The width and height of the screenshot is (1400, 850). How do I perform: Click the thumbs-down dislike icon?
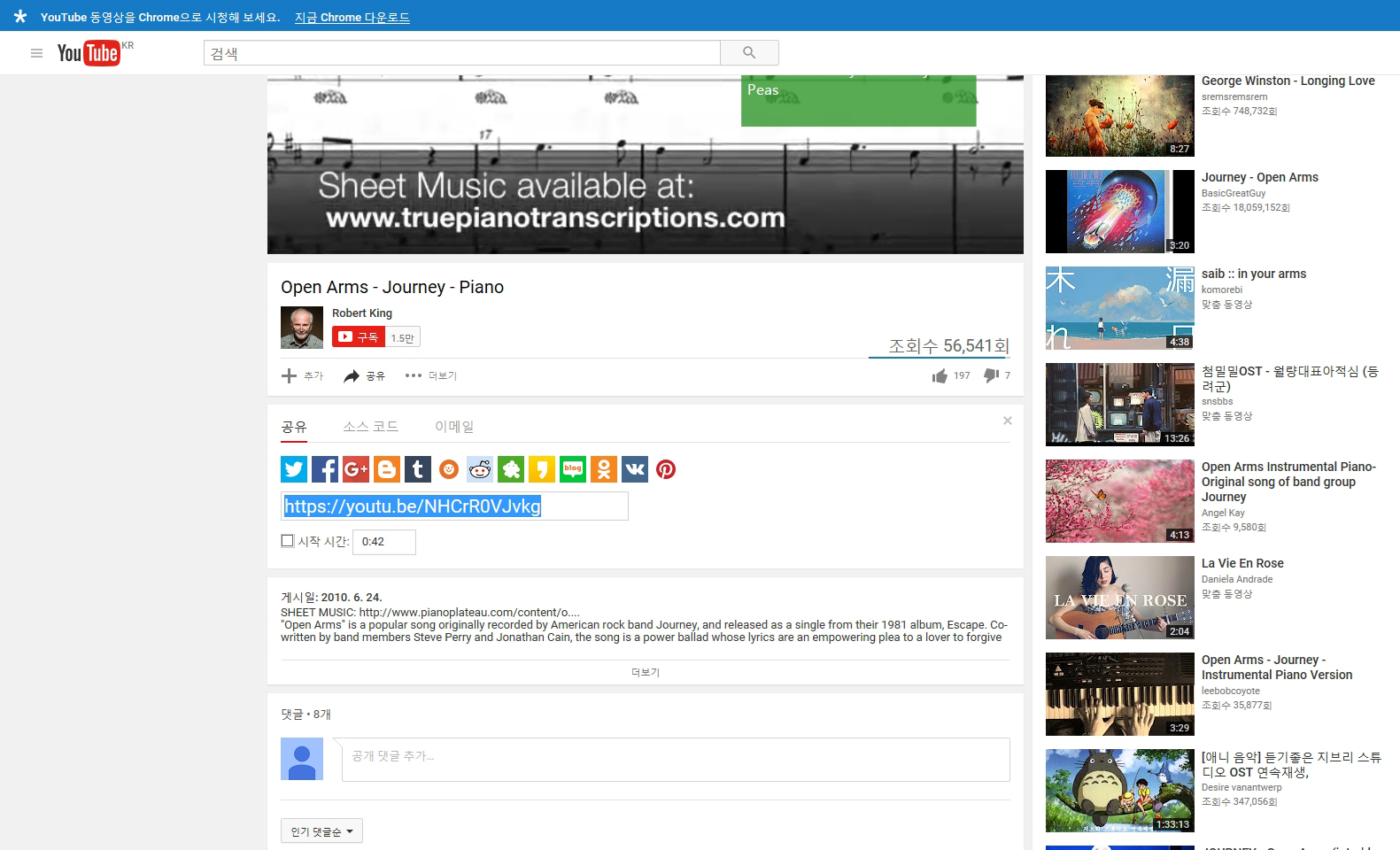(x=991, y=375)
